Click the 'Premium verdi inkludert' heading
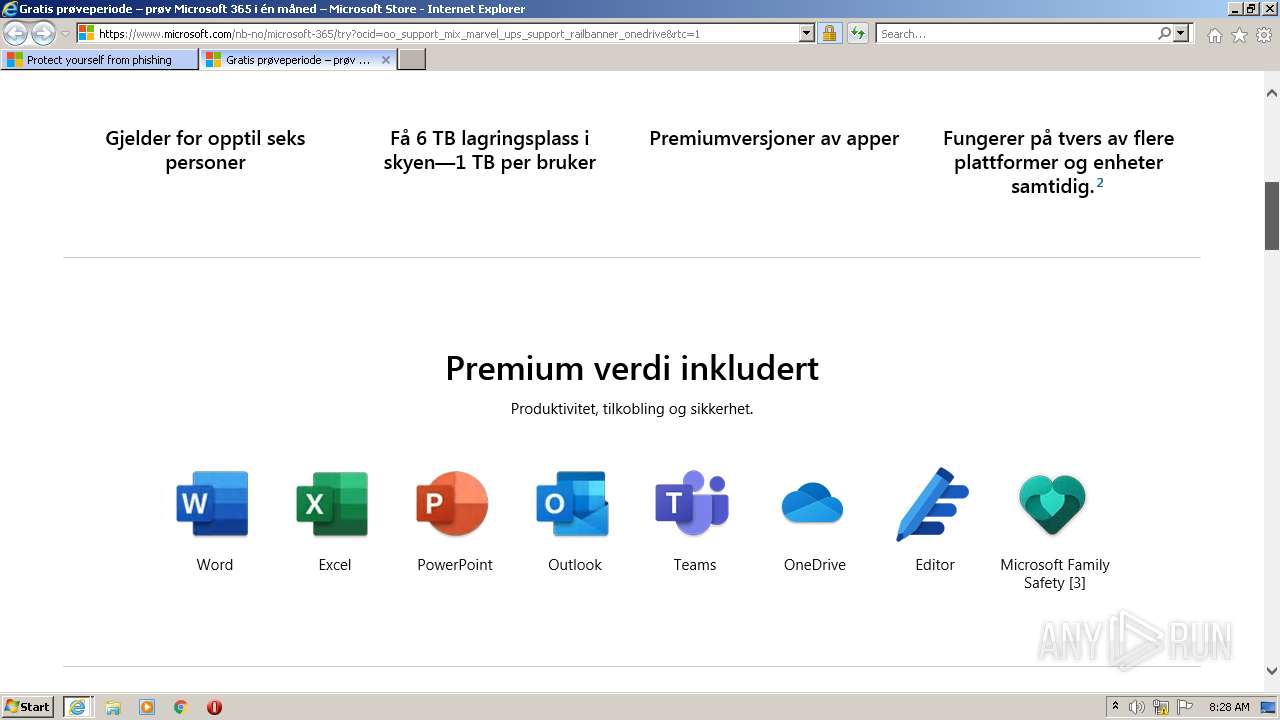 pyautogui.click(x=632, y=368)
